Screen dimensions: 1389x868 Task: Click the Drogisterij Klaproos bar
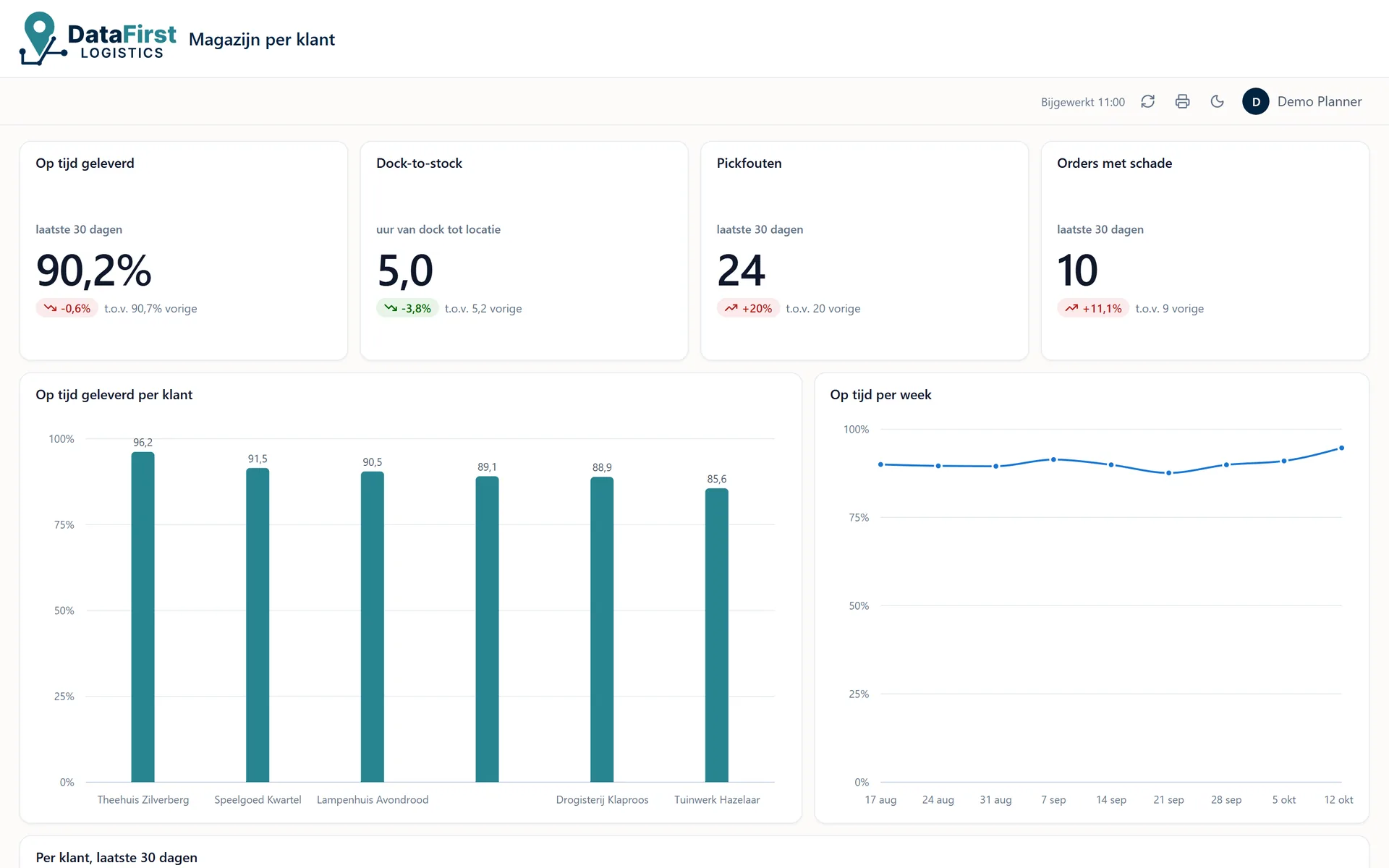click(x=602, y=629)
